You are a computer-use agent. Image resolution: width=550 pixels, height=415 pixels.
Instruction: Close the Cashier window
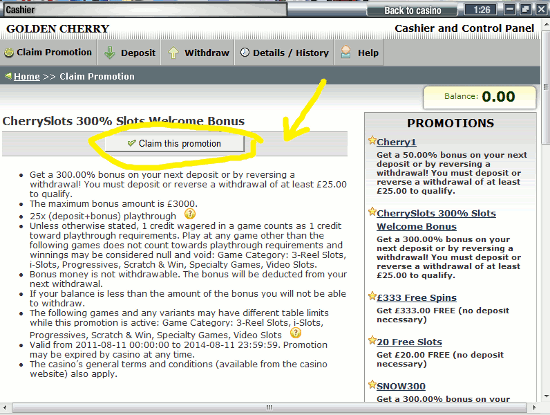coord(541,9)
